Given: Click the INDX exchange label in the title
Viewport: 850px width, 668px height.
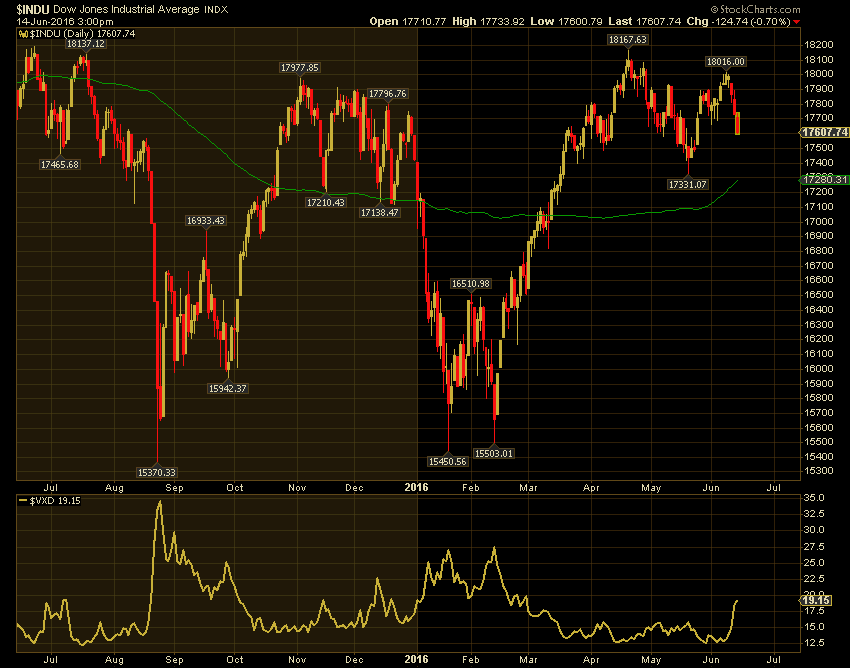Looking at the screenshot, I should [x=216, y=10].
